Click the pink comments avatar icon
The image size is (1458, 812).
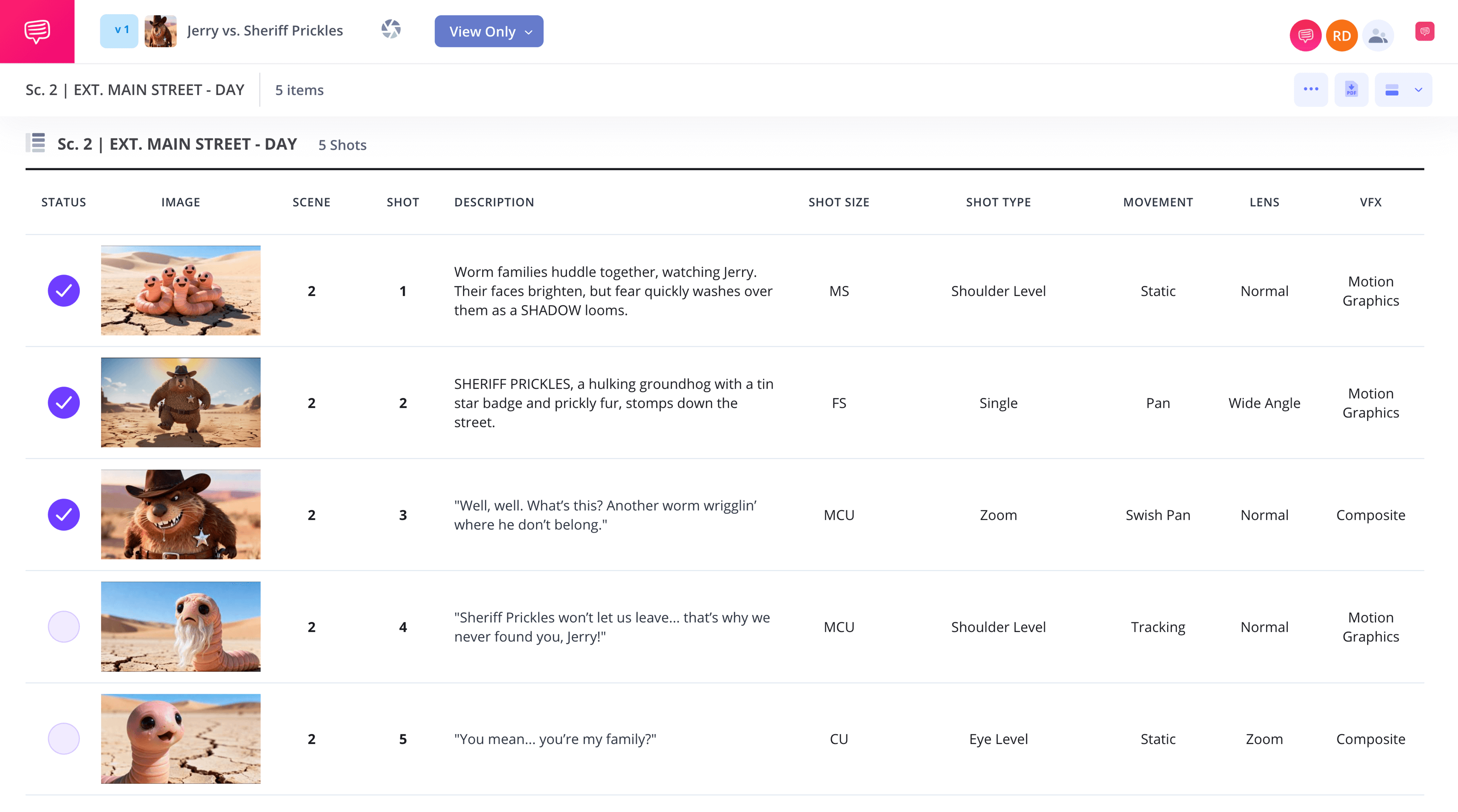point(1305,35)
